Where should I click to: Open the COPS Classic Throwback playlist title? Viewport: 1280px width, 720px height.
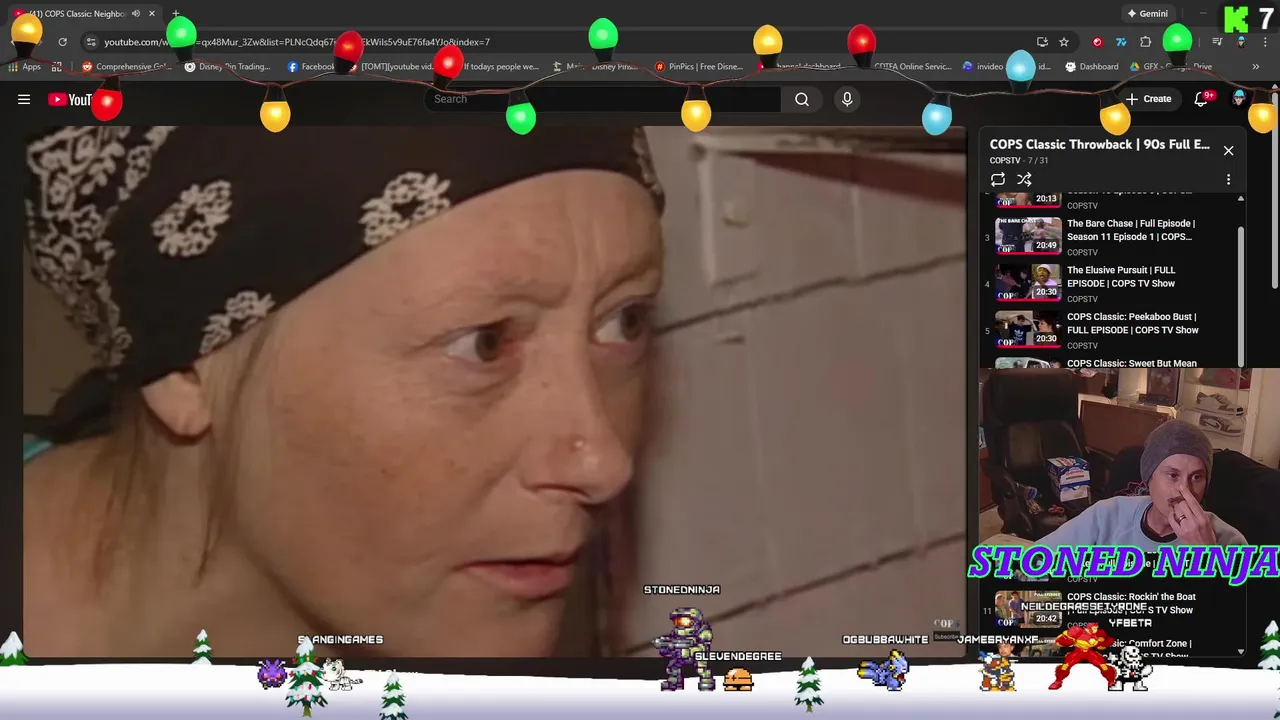1099,144
